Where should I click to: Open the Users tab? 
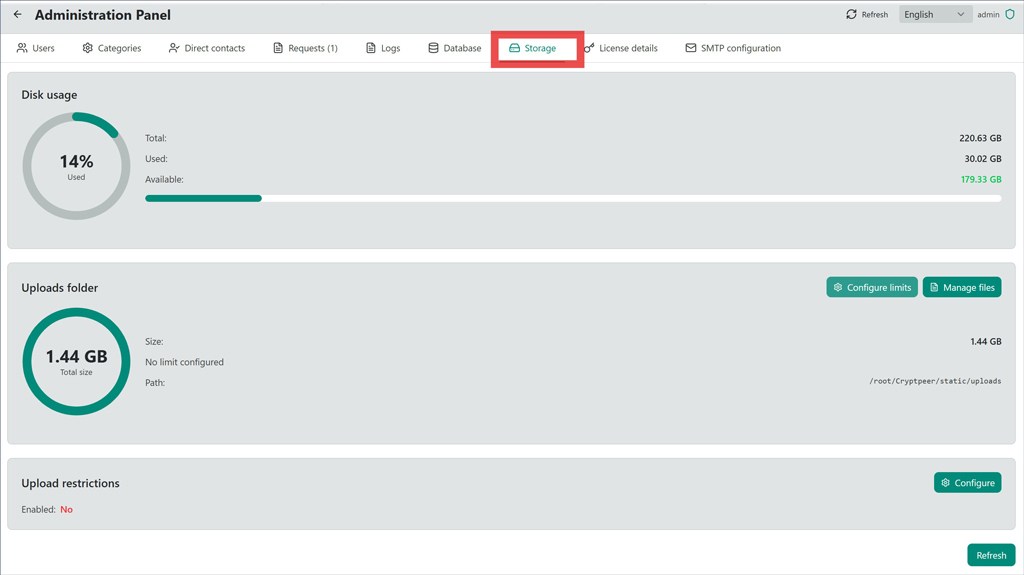tap(35, 48)
